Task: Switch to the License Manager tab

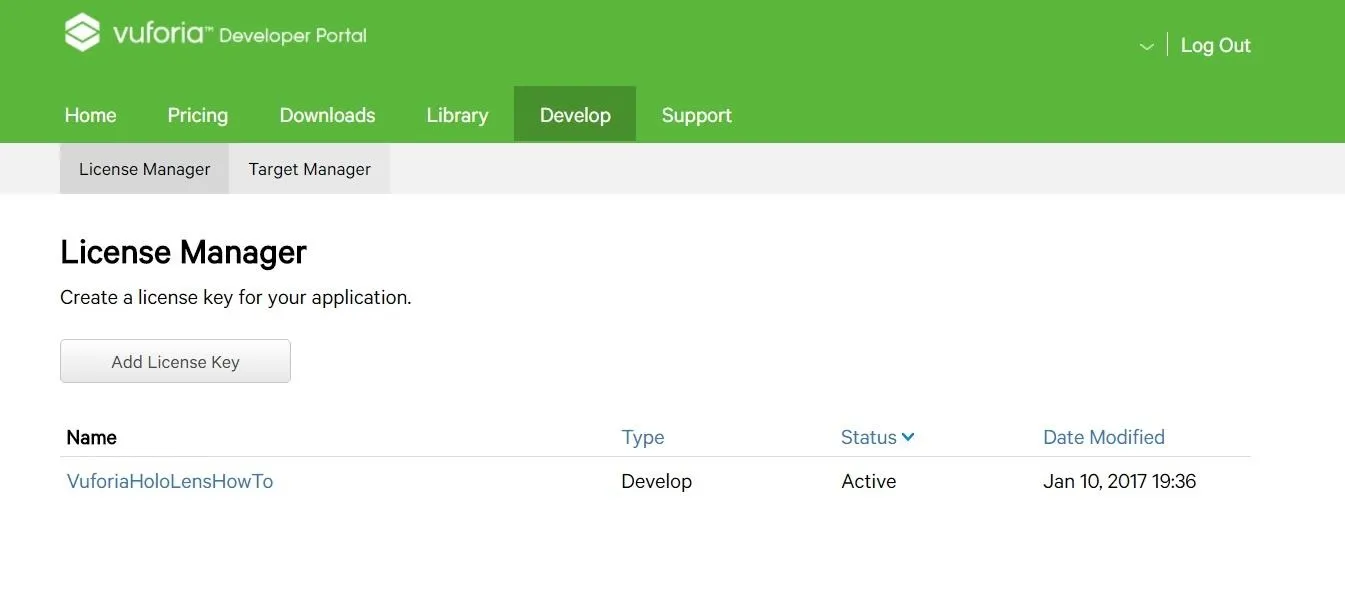Action: point(144,169)
